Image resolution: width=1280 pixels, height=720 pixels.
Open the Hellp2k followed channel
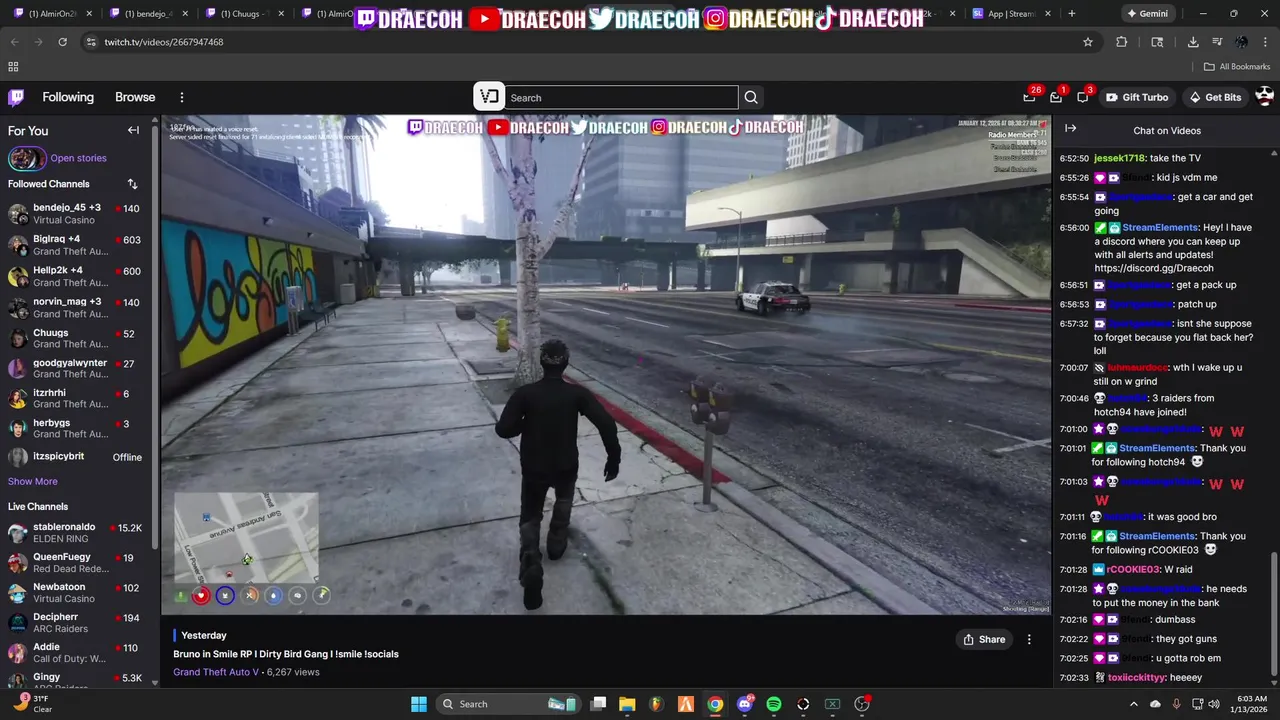[77, 276]
